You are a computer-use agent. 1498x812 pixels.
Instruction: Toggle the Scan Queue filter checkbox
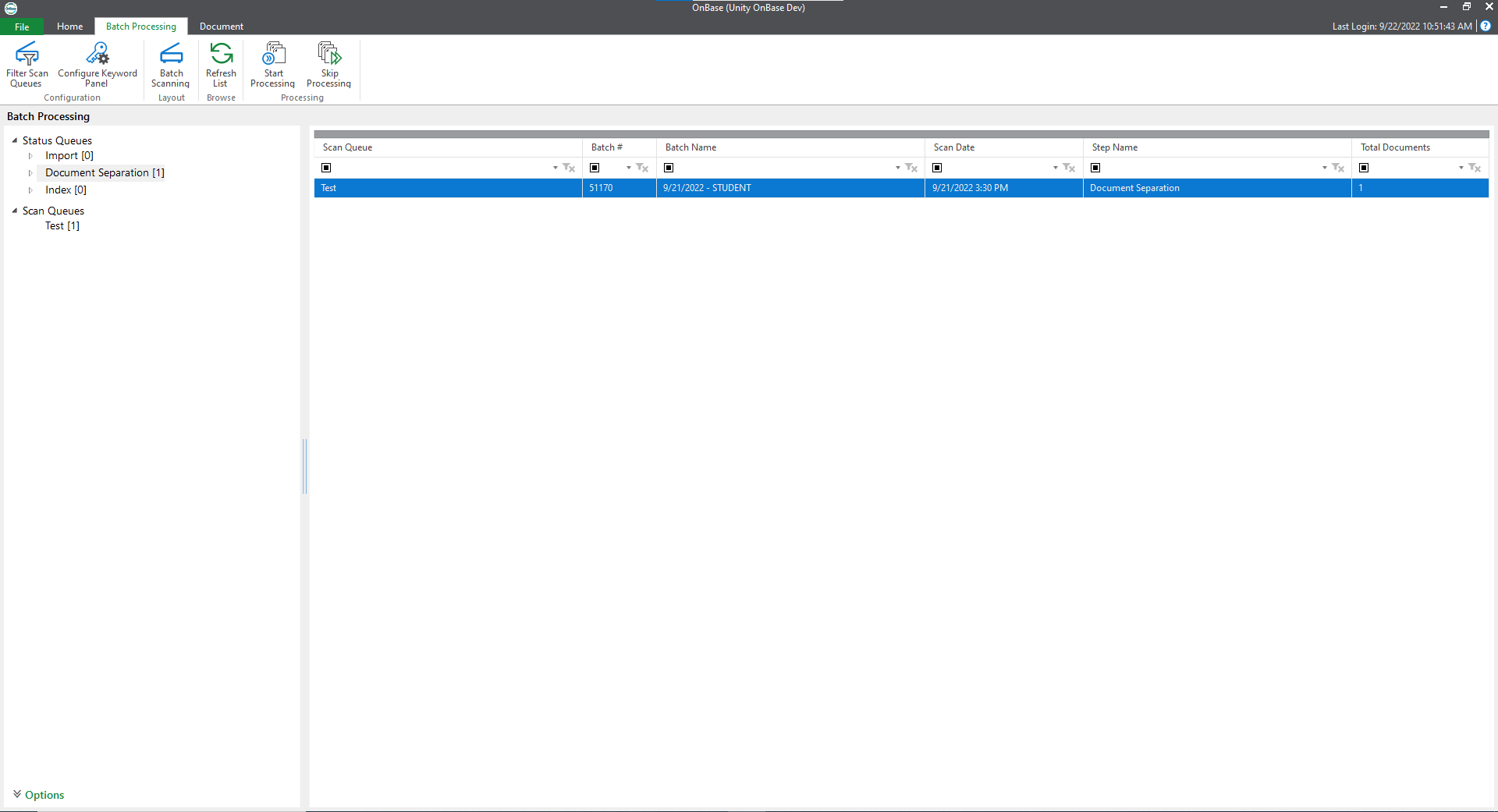[326, 168]
